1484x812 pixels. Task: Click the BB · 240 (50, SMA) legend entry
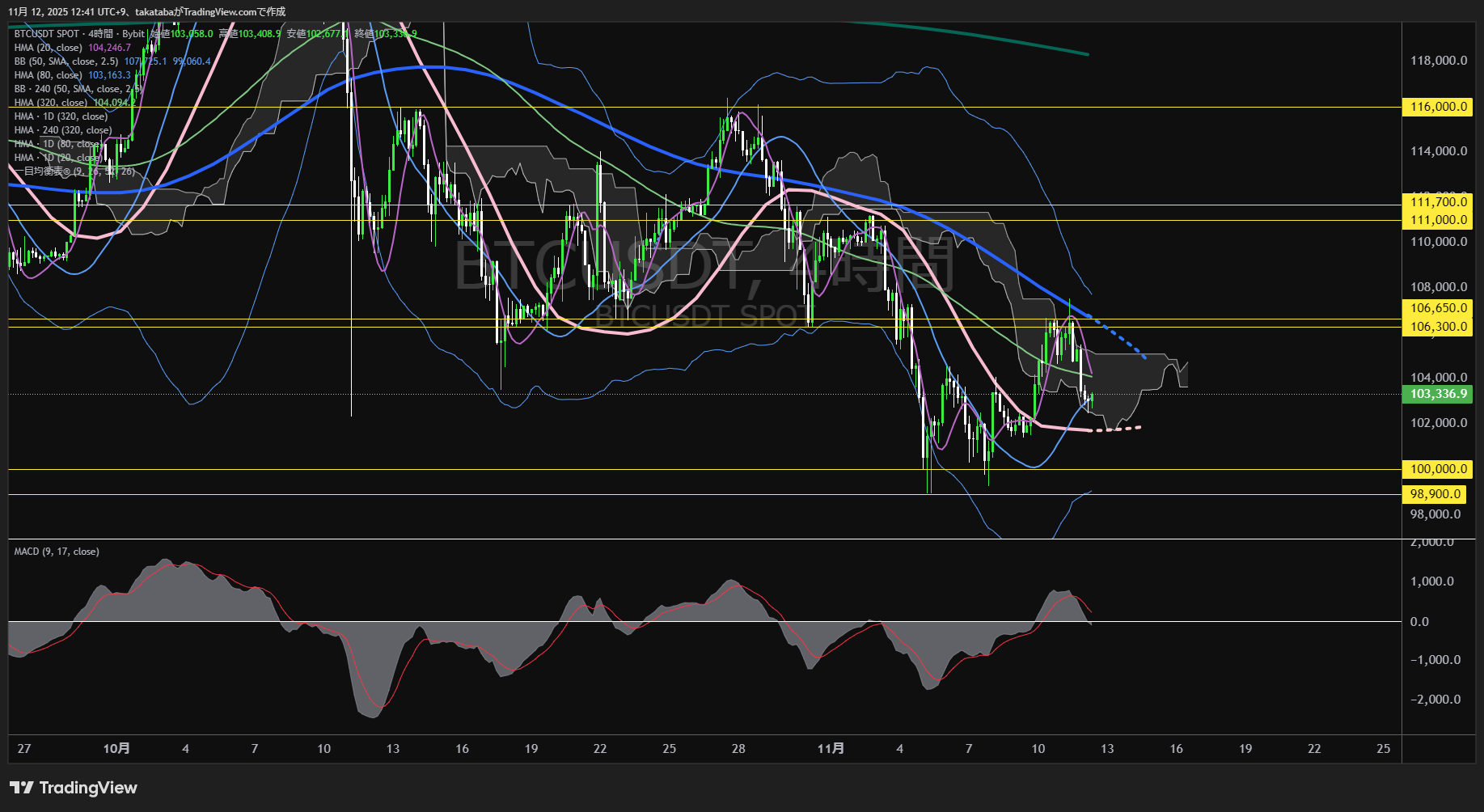pos(77,89)
